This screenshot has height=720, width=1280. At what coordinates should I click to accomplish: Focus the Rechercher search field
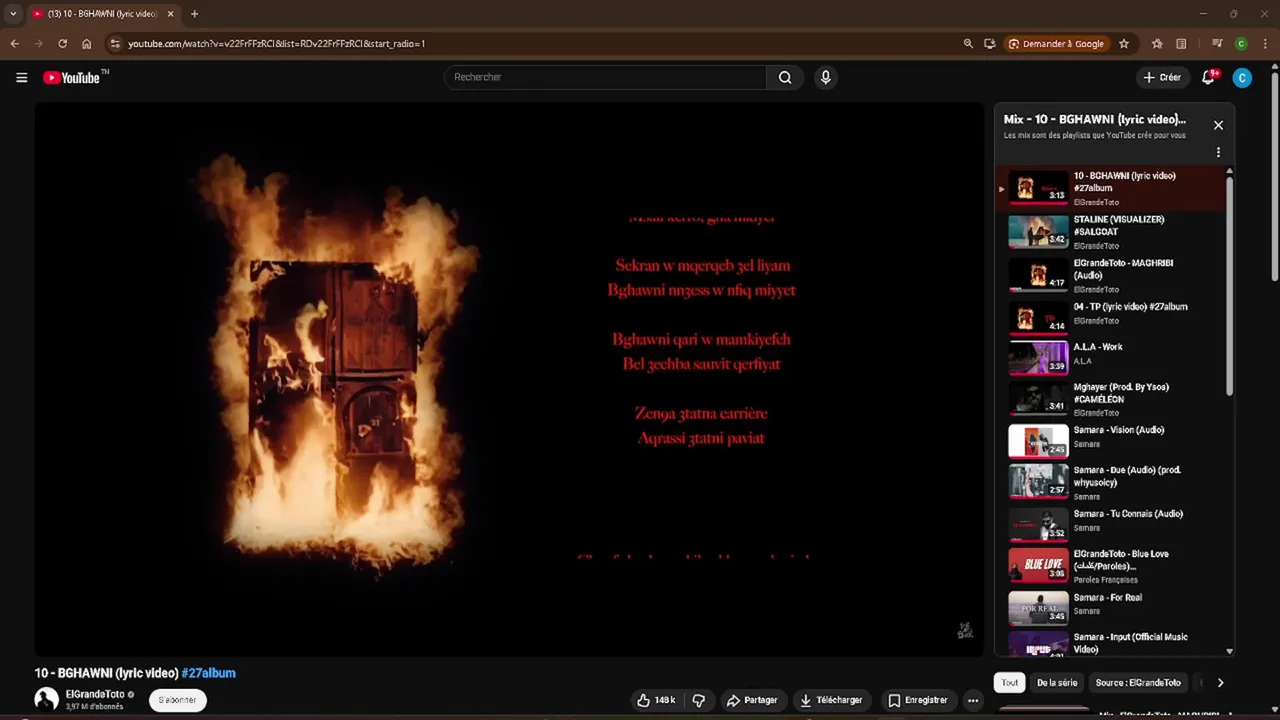coord(605,77)
